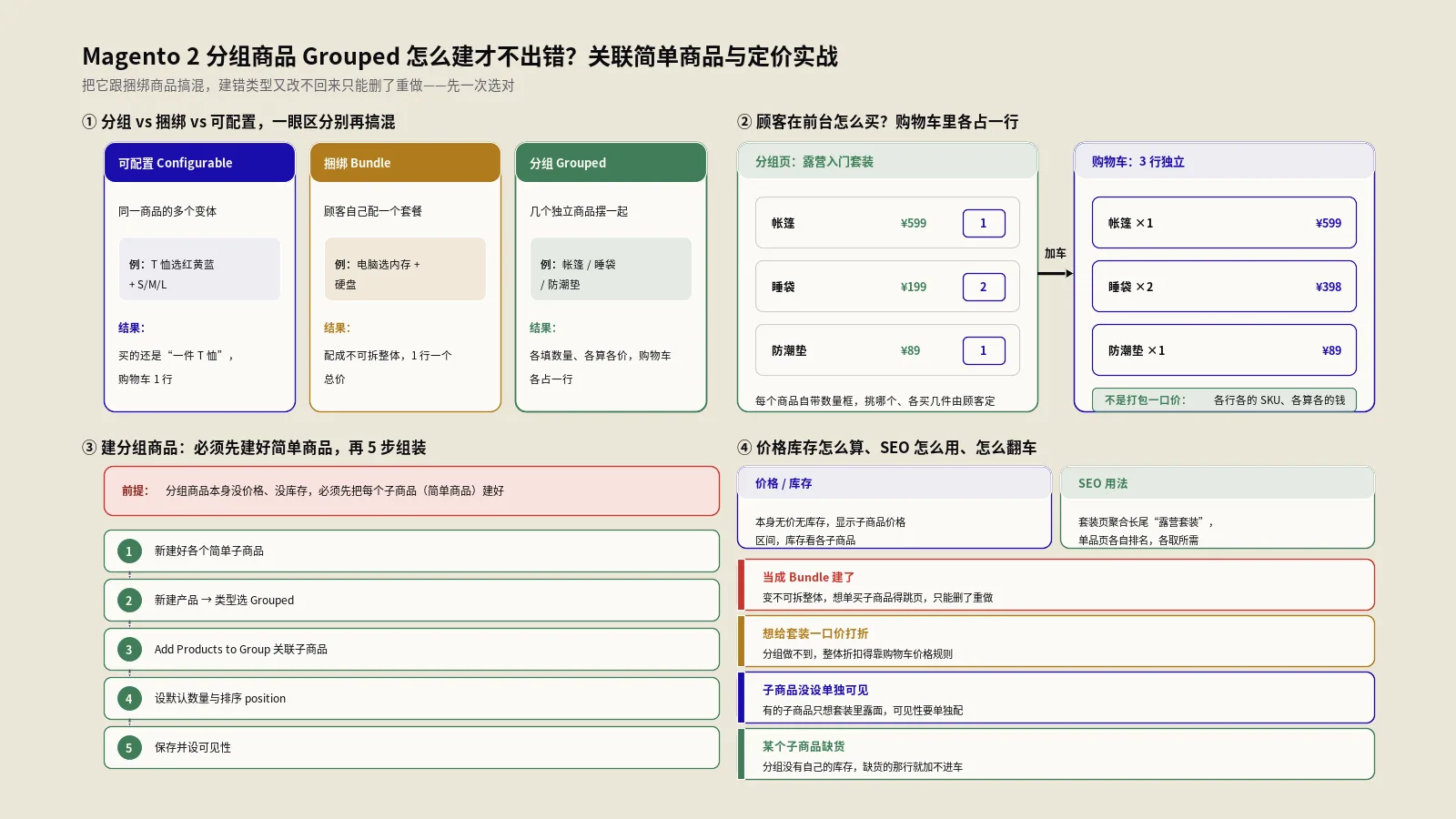Click 新建产品 → 类型选 Grouped step

click(411, 600)
